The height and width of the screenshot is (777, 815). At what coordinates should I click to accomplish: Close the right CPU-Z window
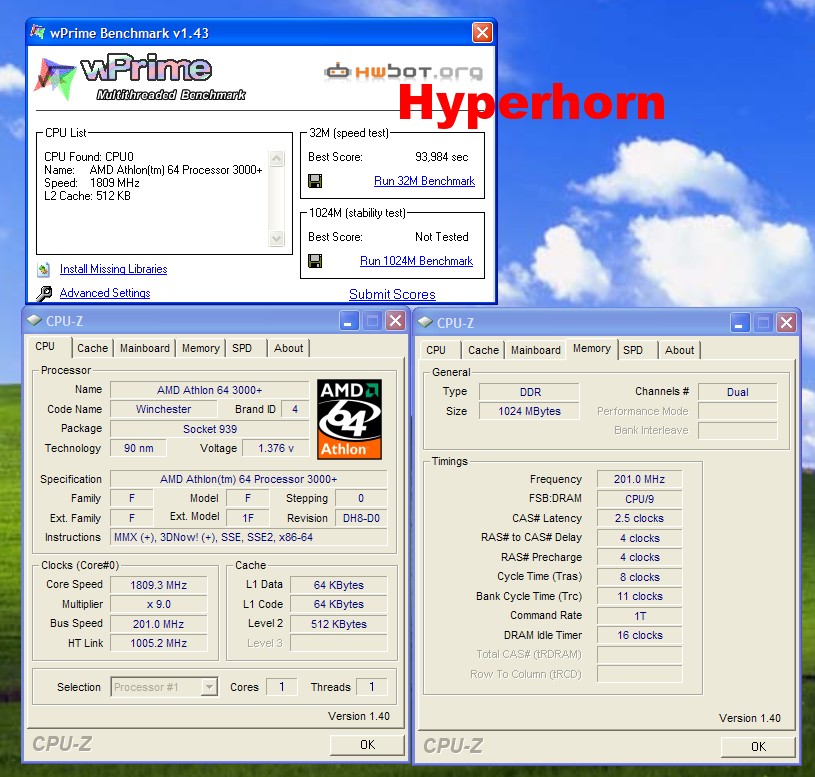coord(786,323)
